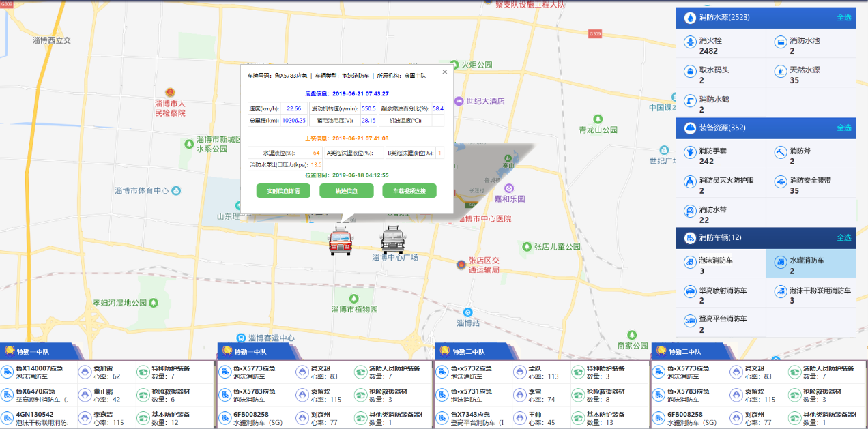Click the gray fire truck map marker
The image size is (868, 430).
391,239
